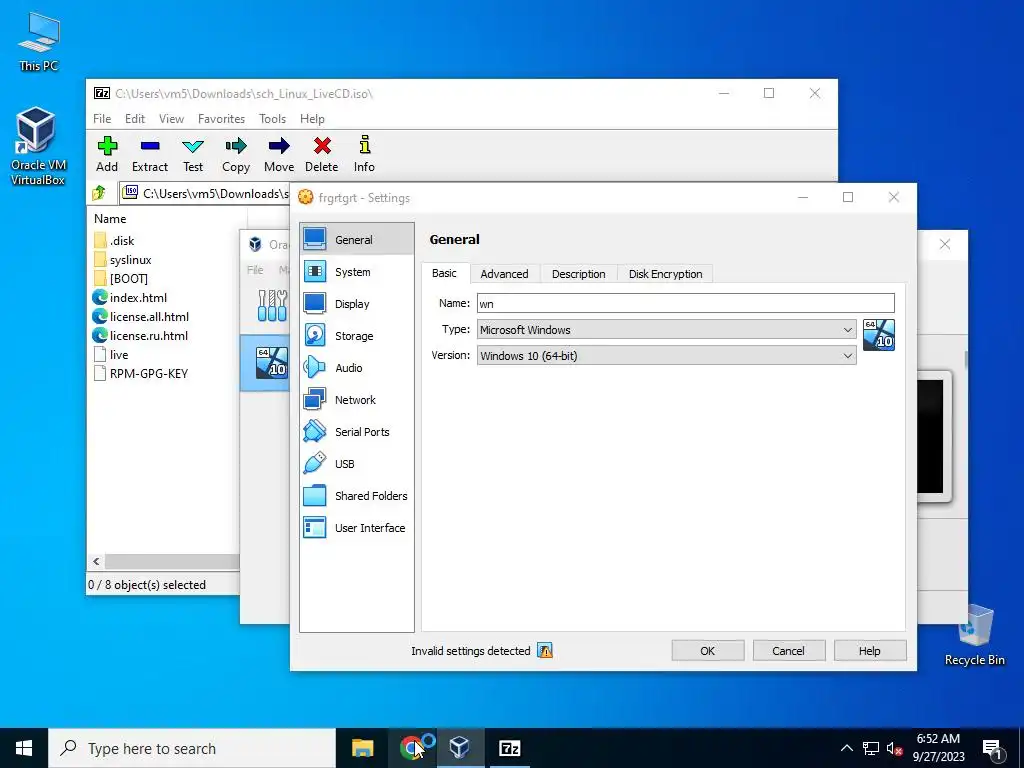Select index.html in 7-Zip list

coord(130,297)
